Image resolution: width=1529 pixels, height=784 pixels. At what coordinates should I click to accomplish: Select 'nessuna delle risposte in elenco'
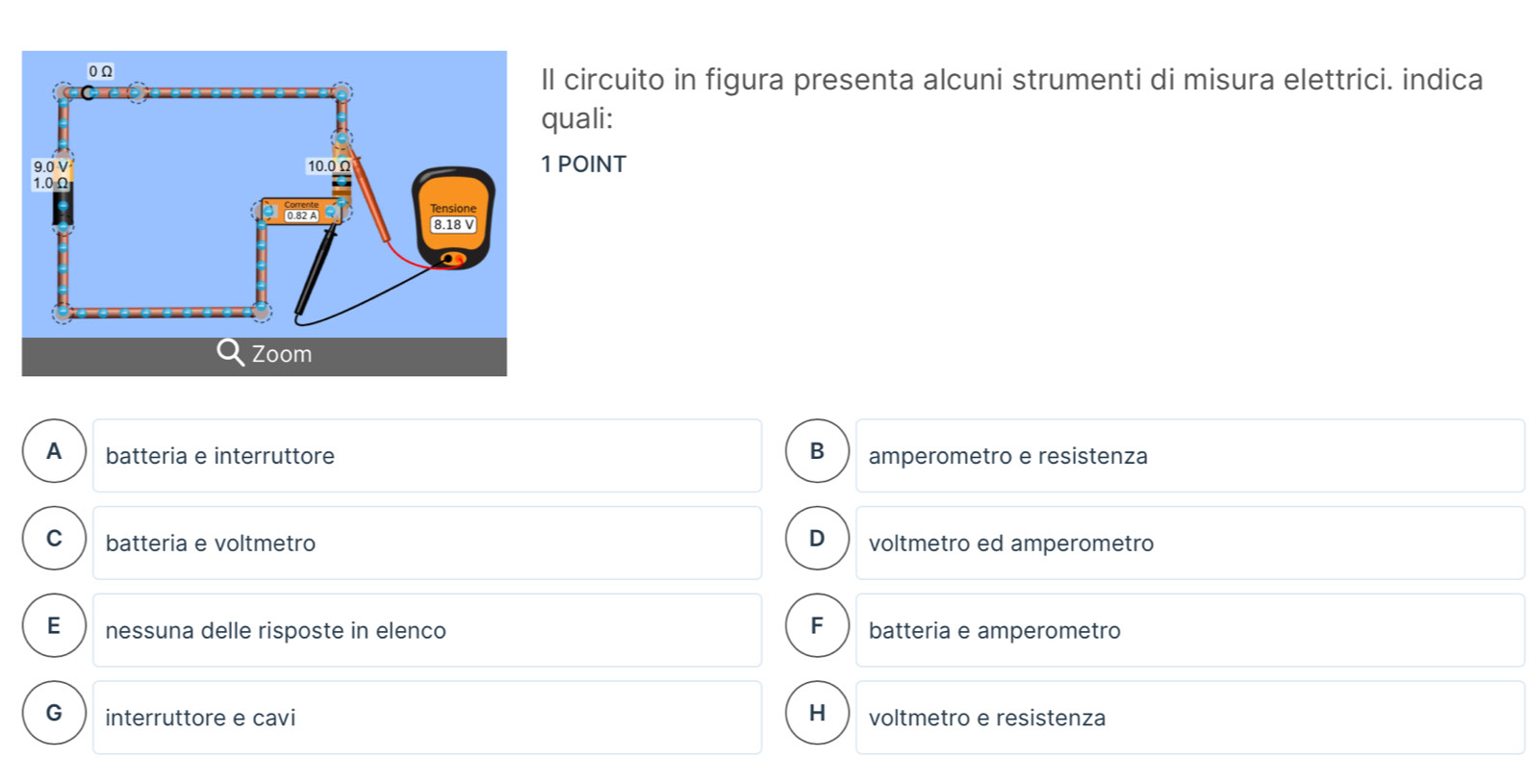click(427, 631)
